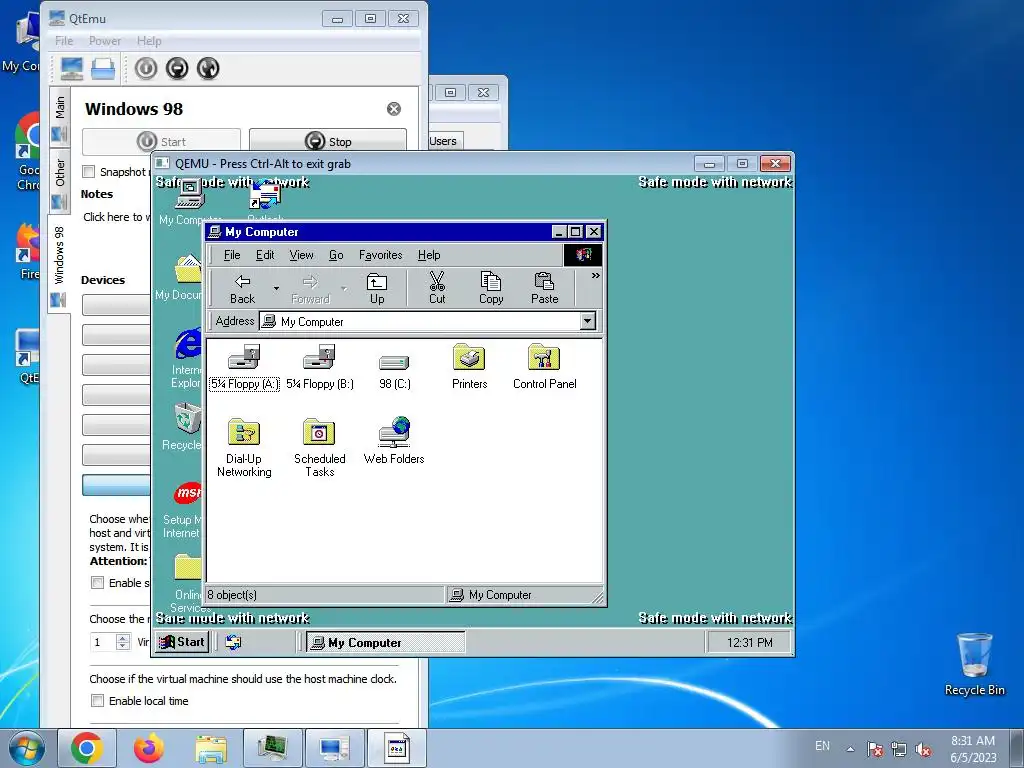The image size is (1024, 768).
Task: Click My Computer taskbar button in Windows 98
Action: 385,643
